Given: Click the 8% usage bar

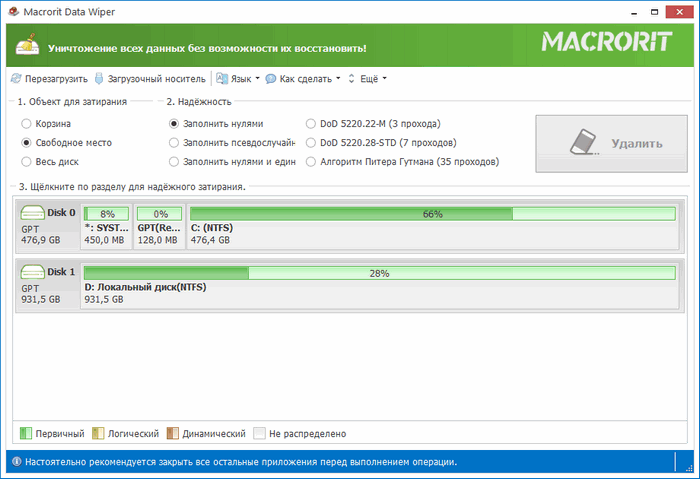Looking at the screenshot, I should point(107,214).
